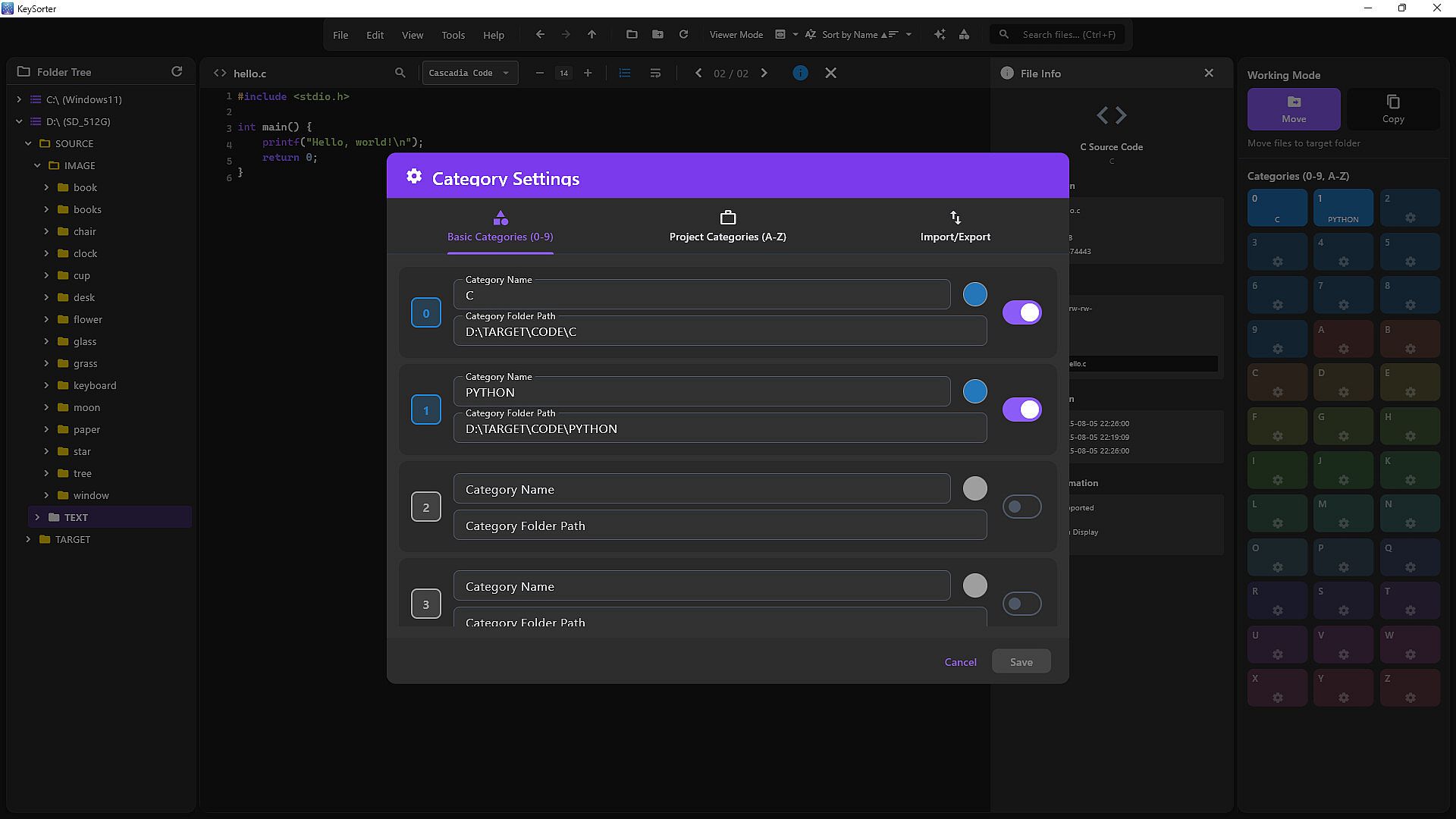The width and height of the screenshot is (1456, 819).
Task: Click the search icon in the code viewer
Action: (x=400, y=73)
